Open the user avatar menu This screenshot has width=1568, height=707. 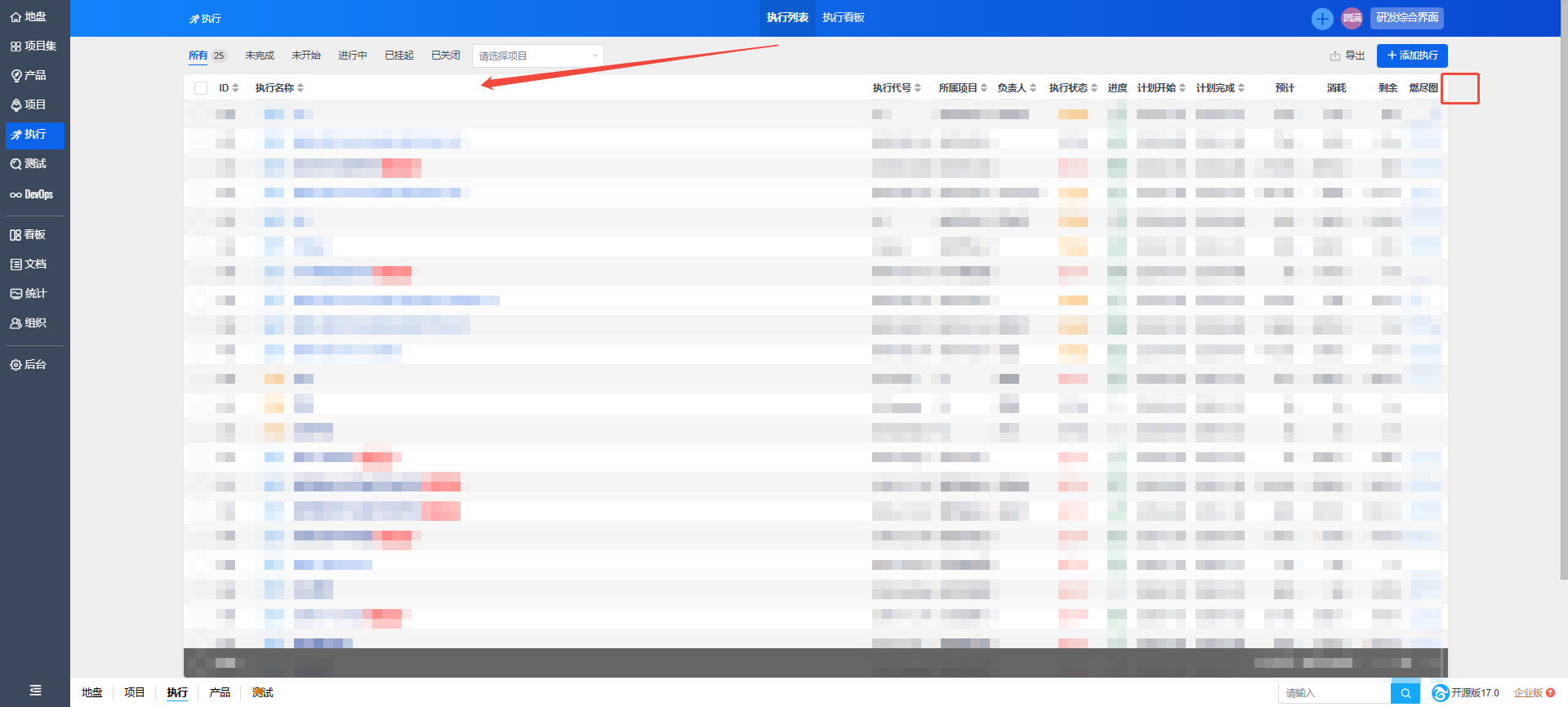pyautogui.click(x=1352, y=18)
